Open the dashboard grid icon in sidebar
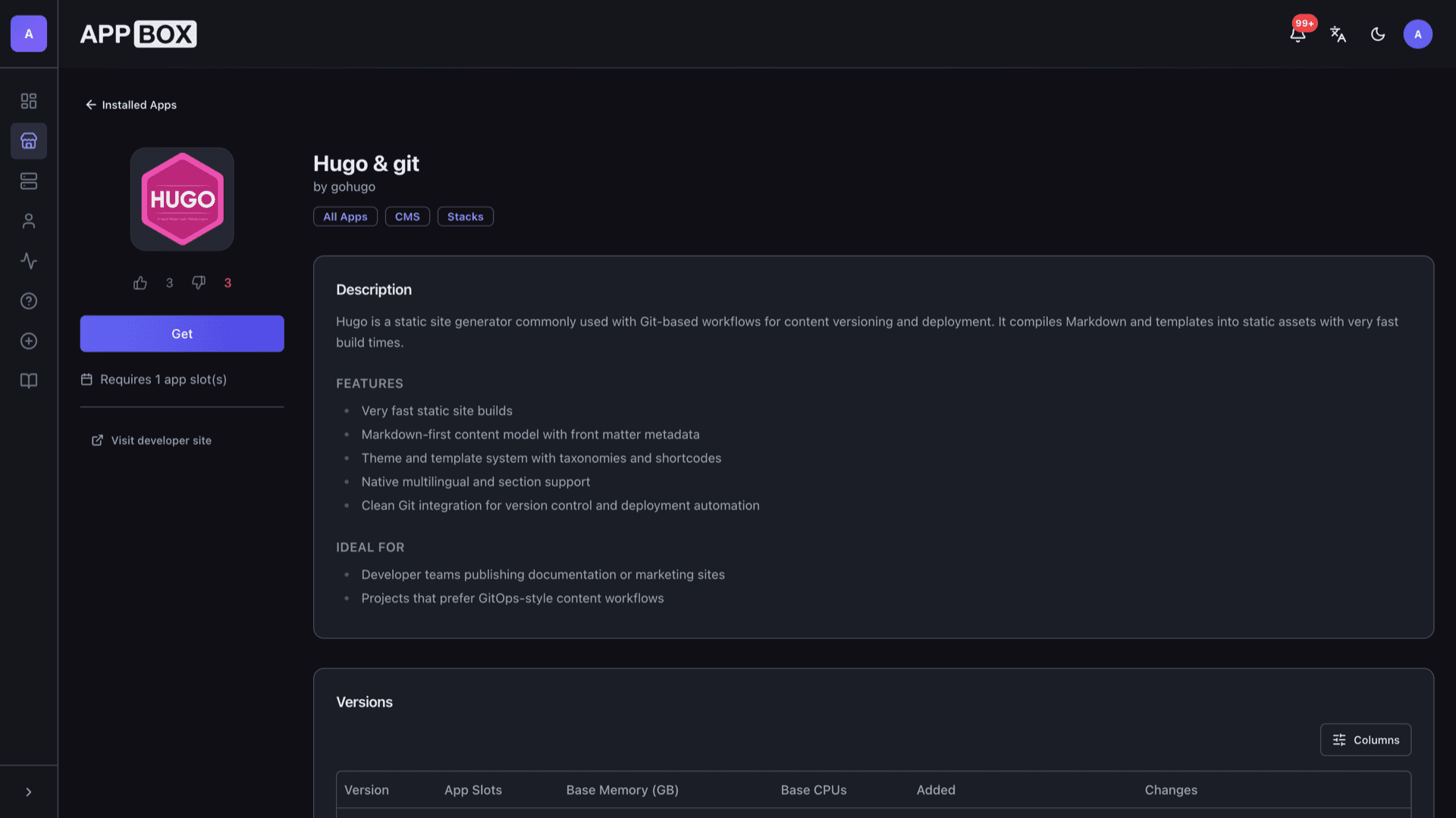This screenshot has width=1456, height=818. 29,101
